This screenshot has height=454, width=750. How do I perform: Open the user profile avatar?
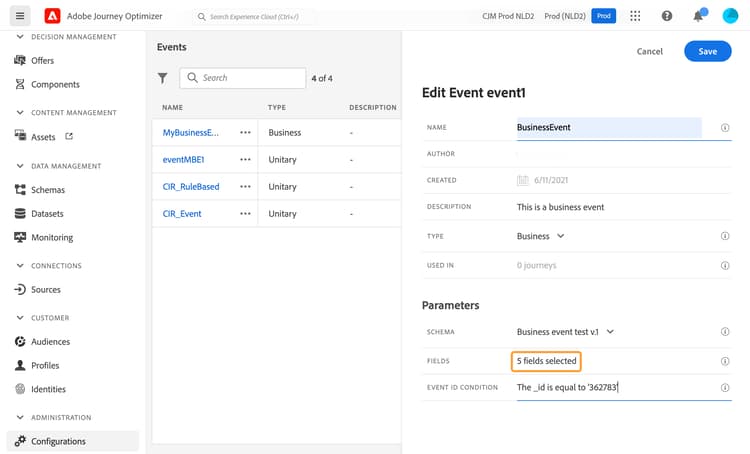pyautogui.click(x=730, y=16)
